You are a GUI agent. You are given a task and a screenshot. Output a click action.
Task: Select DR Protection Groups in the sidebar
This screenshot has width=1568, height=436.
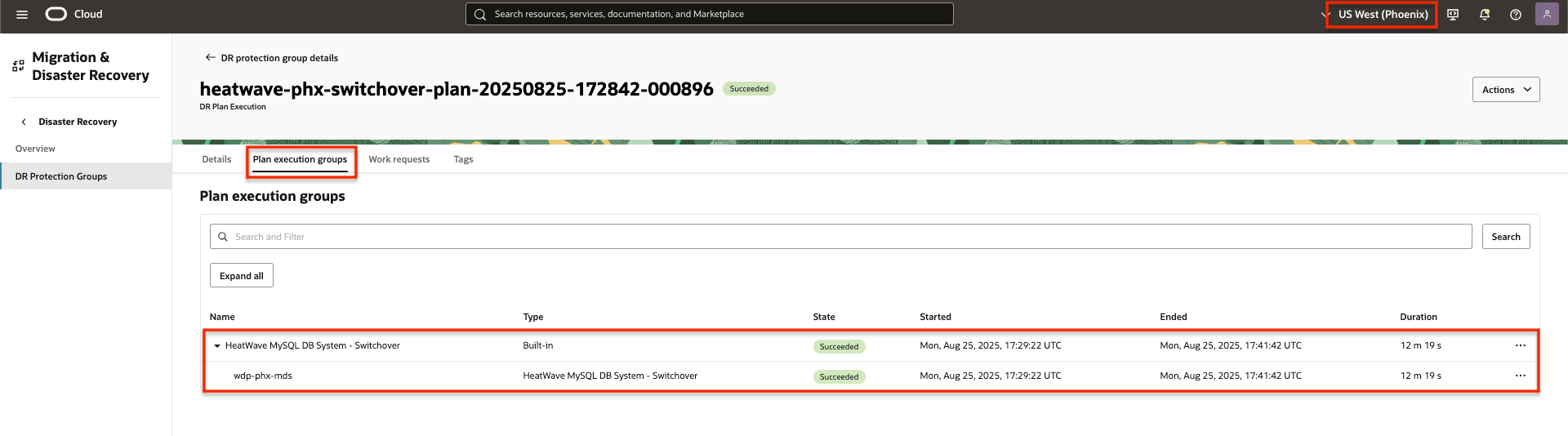coord(86,176)
